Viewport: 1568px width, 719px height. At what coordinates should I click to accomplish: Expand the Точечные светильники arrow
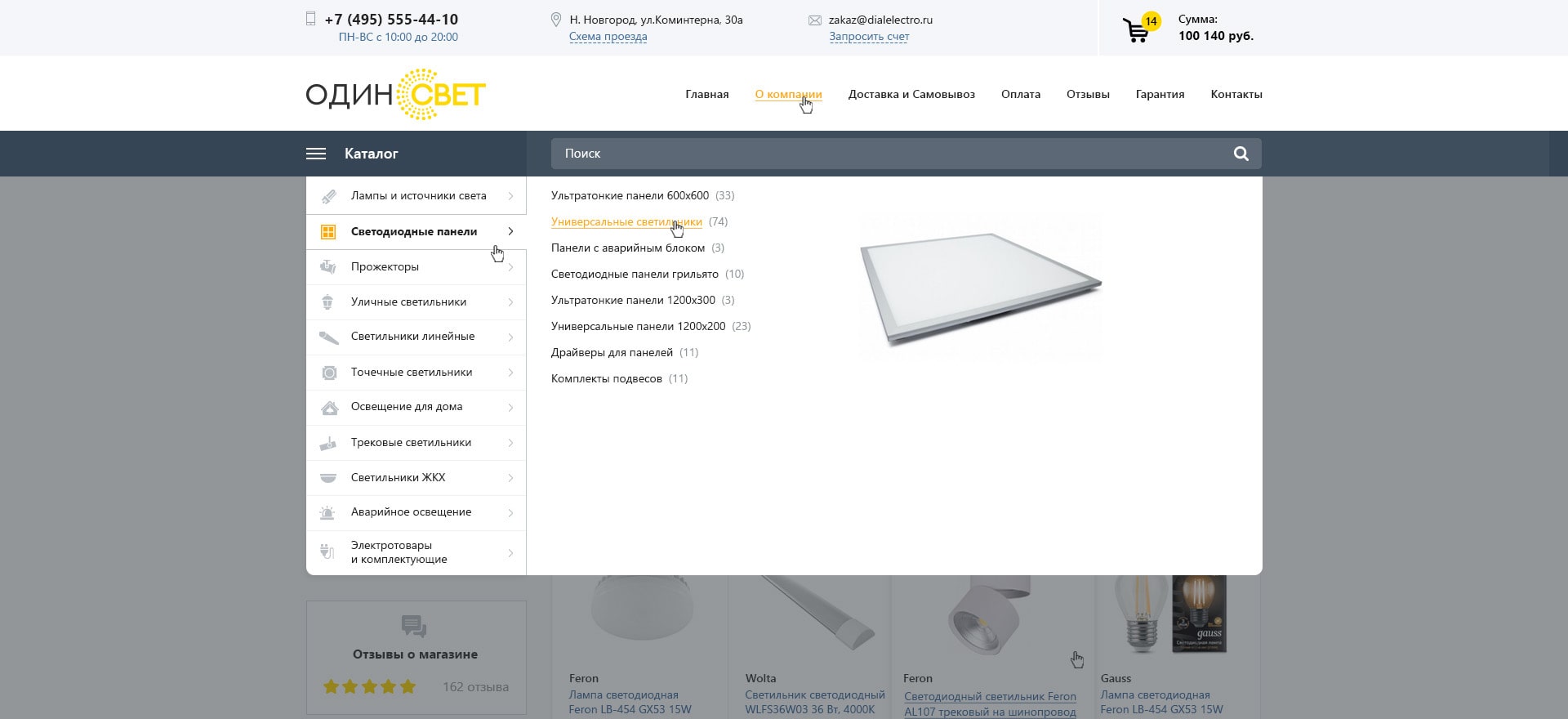[510, 373]
